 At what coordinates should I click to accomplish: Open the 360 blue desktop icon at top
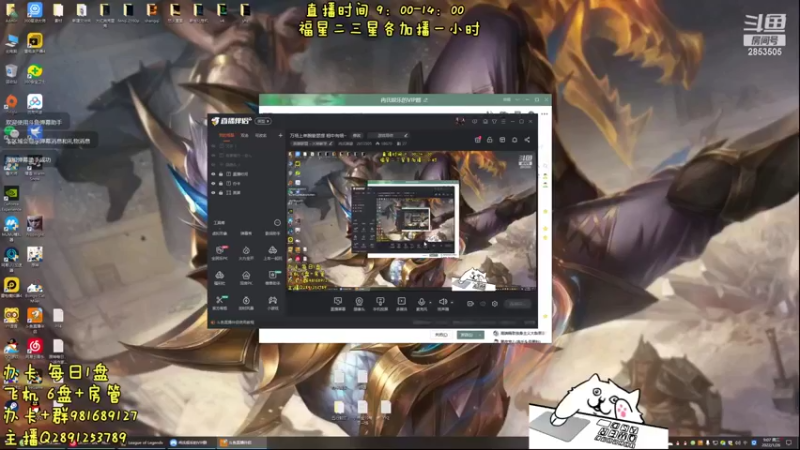(35, 9)
